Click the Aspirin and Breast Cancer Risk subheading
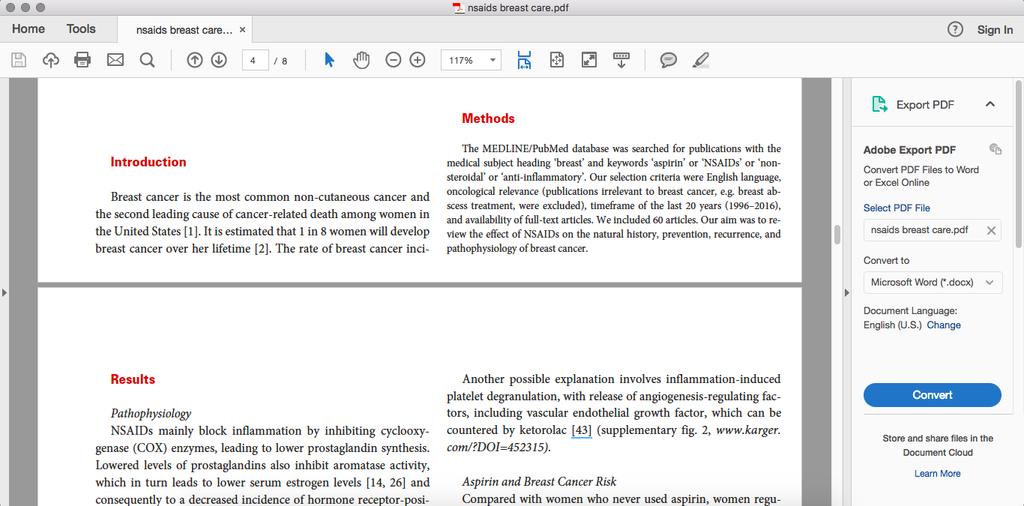The image size is (1024, 506). [x=539, y=482]
